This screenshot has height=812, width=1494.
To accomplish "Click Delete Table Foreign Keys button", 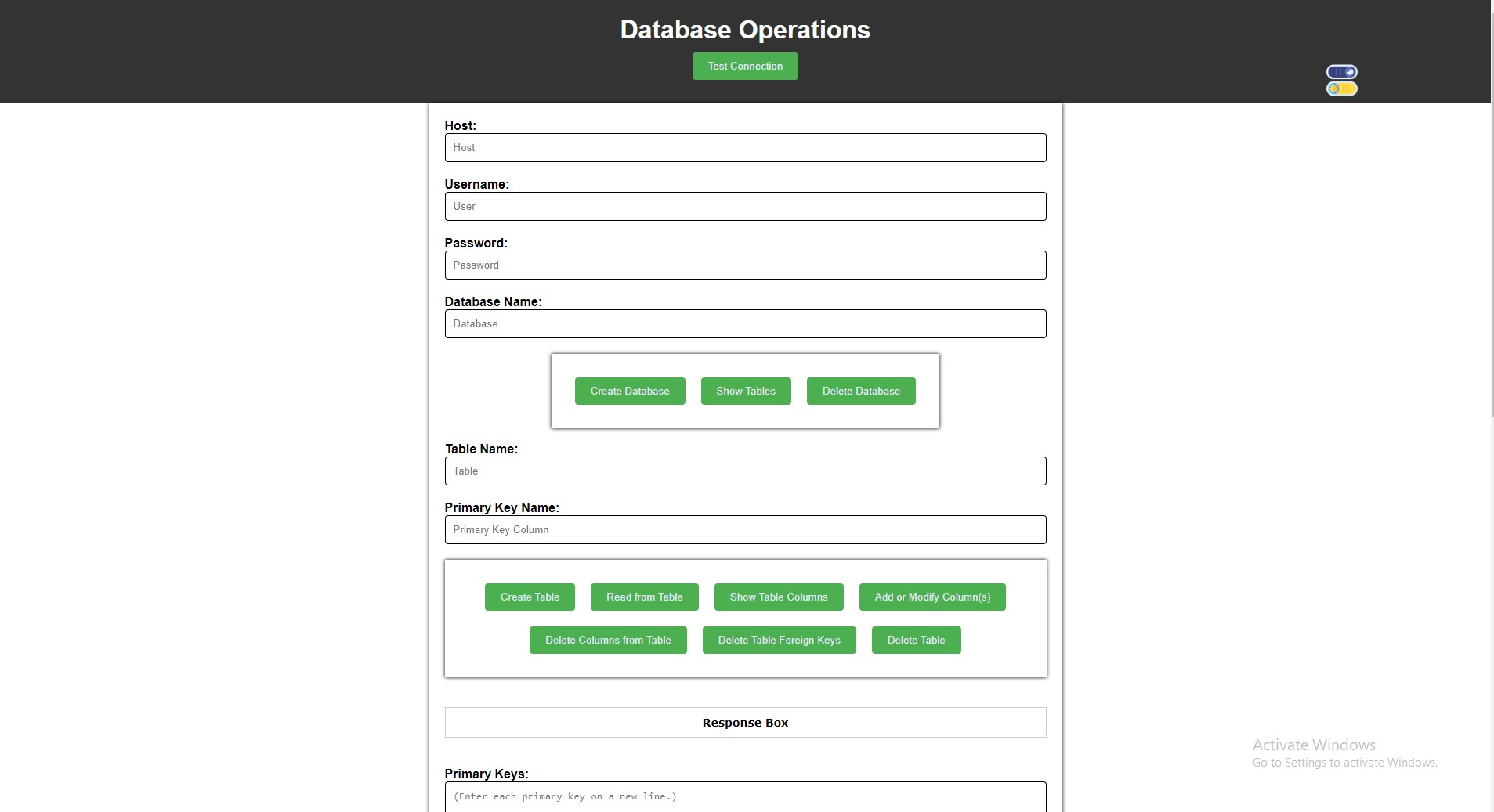I will [780, 641].
